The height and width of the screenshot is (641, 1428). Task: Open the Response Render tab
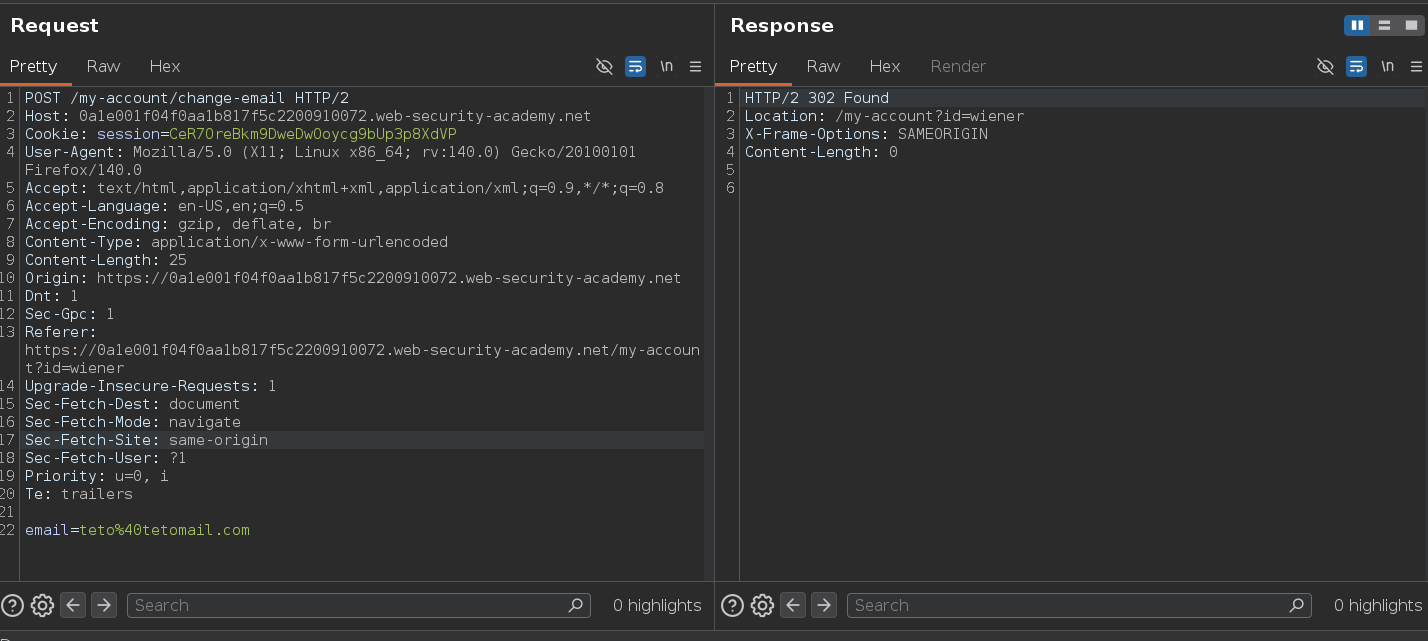click(x=958, y=66)
